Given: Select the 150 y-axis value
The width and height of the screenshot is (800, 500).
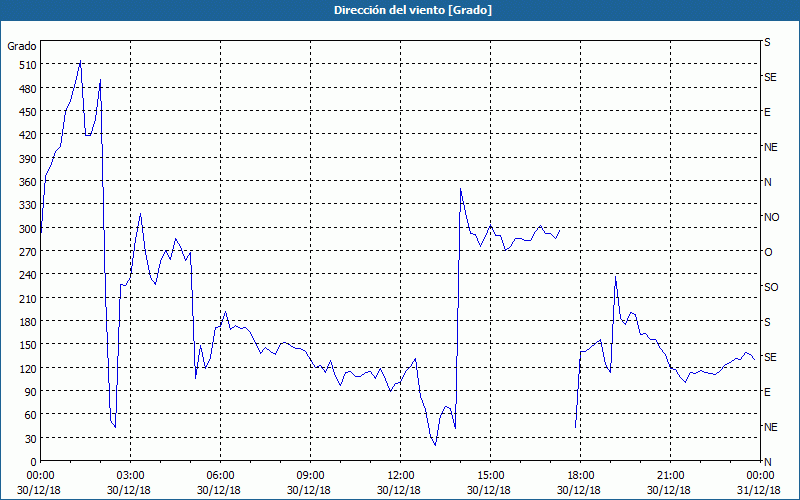Looking at the screenshot, I should tap(28, 345).
